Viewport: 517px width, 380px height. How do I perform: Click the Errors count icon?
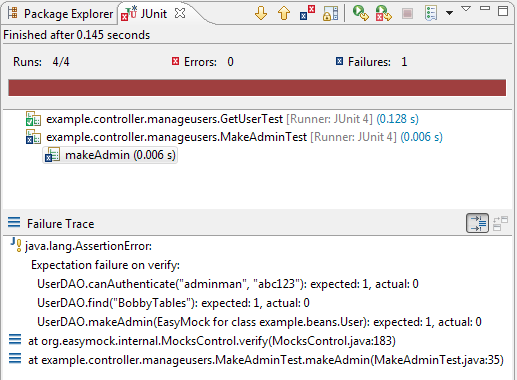[175, 61]
